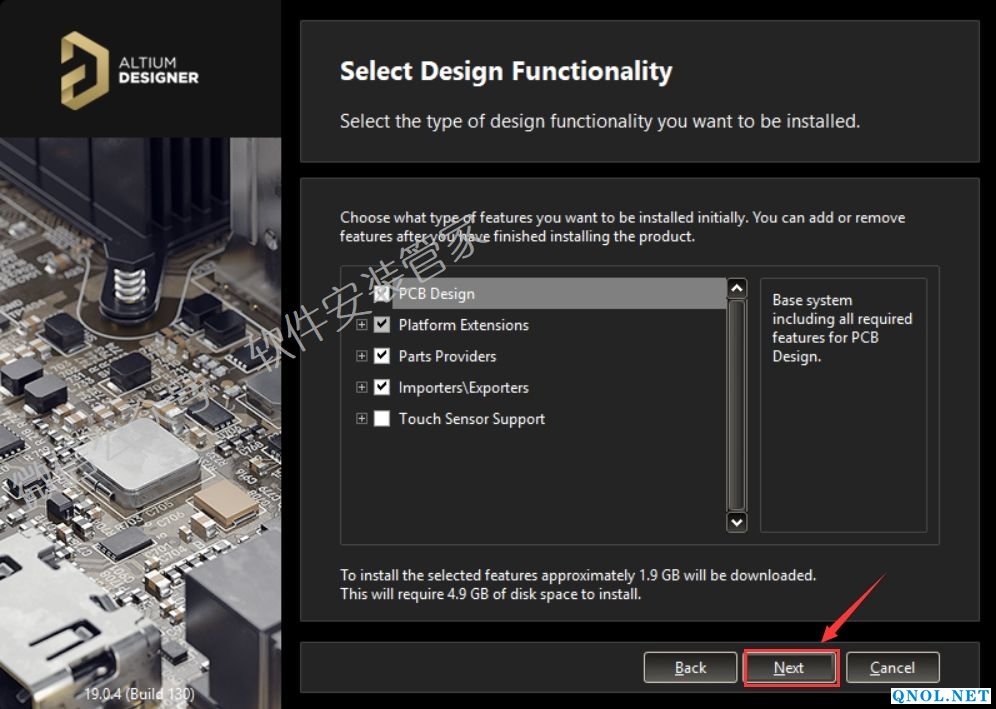Image resolution: width=996 pixels, height=709 pixels.
Task: Expand the Touch Sensor Support node
Action: [x=362, y=419]
